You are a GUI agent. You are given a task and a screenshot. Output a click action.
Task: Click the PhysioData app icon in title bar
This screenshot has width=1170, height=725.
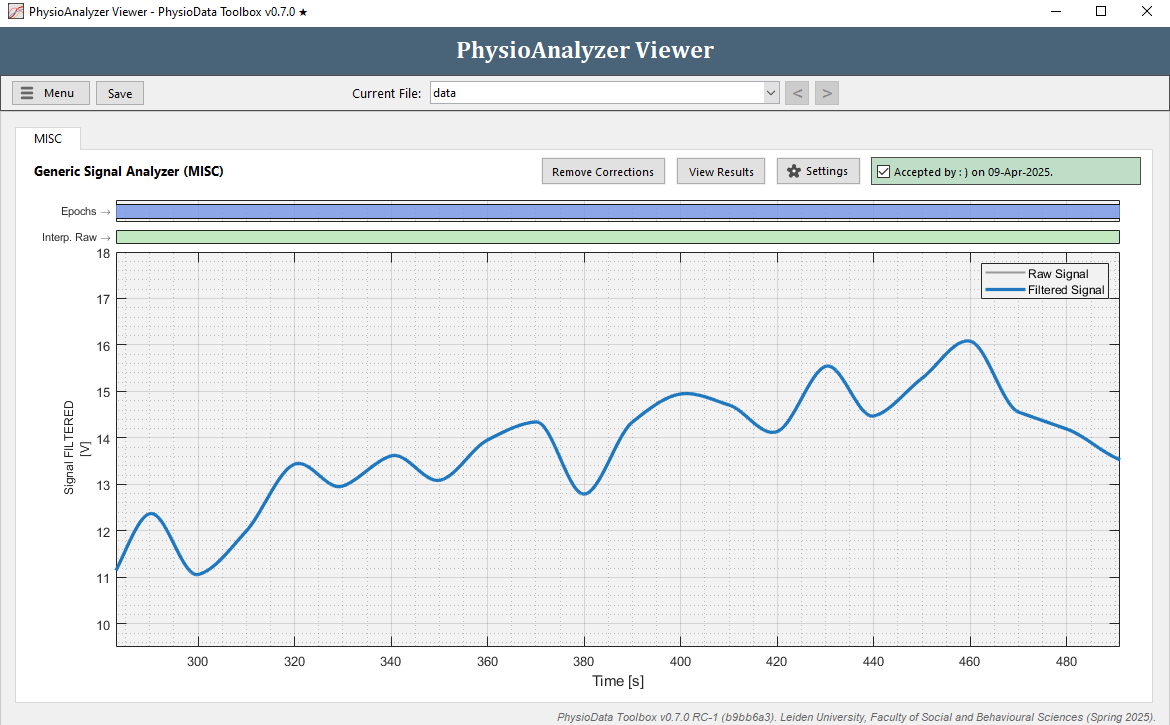pos(15,12)
